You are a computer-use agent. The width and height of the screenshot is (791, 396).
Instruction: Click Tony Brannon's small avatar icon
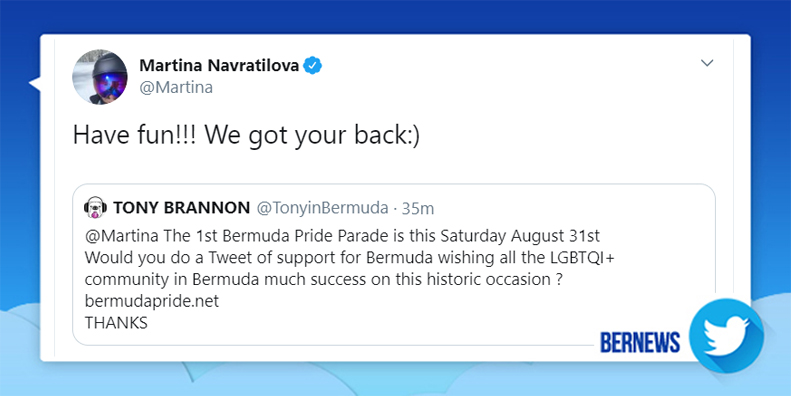click(x=95, y=207)
